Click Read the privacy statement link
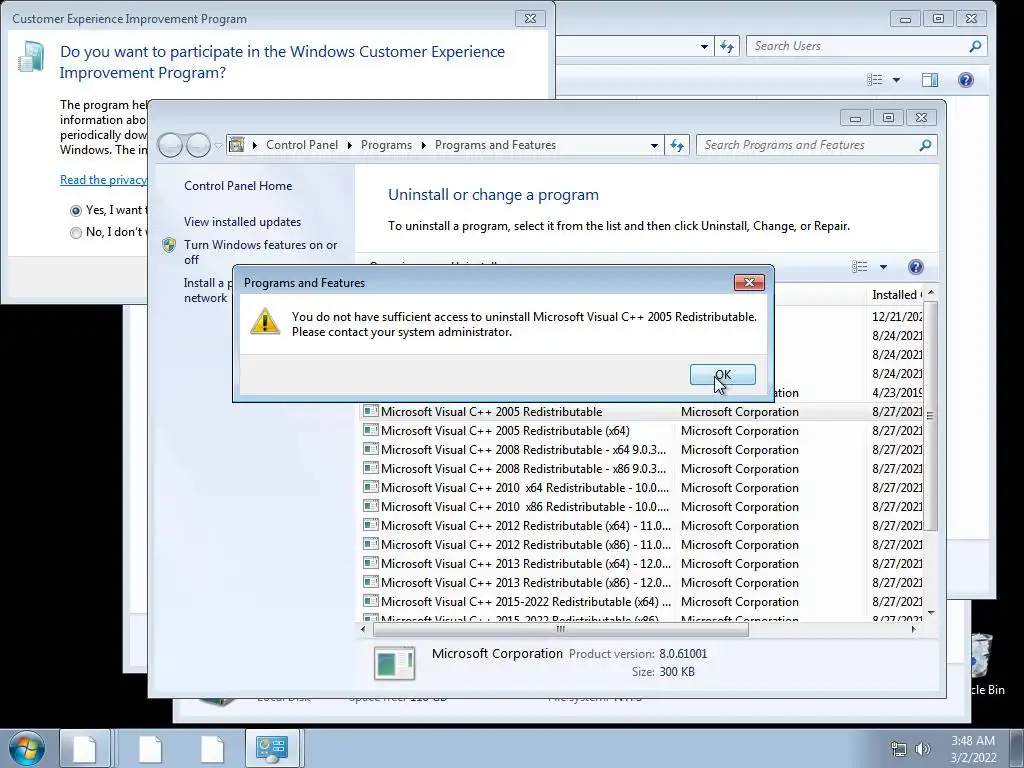Viewport: 1024px width, 768px height. tap(103, 180)
